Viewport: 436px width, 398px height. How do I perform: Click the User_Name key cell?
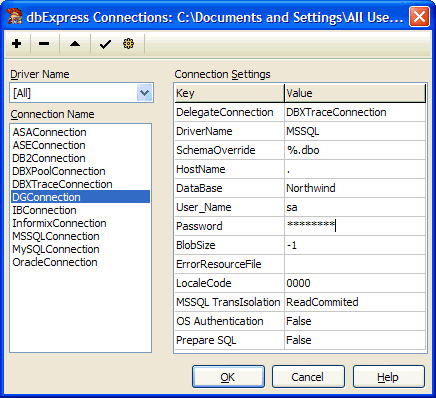click(x=229, y=207)
